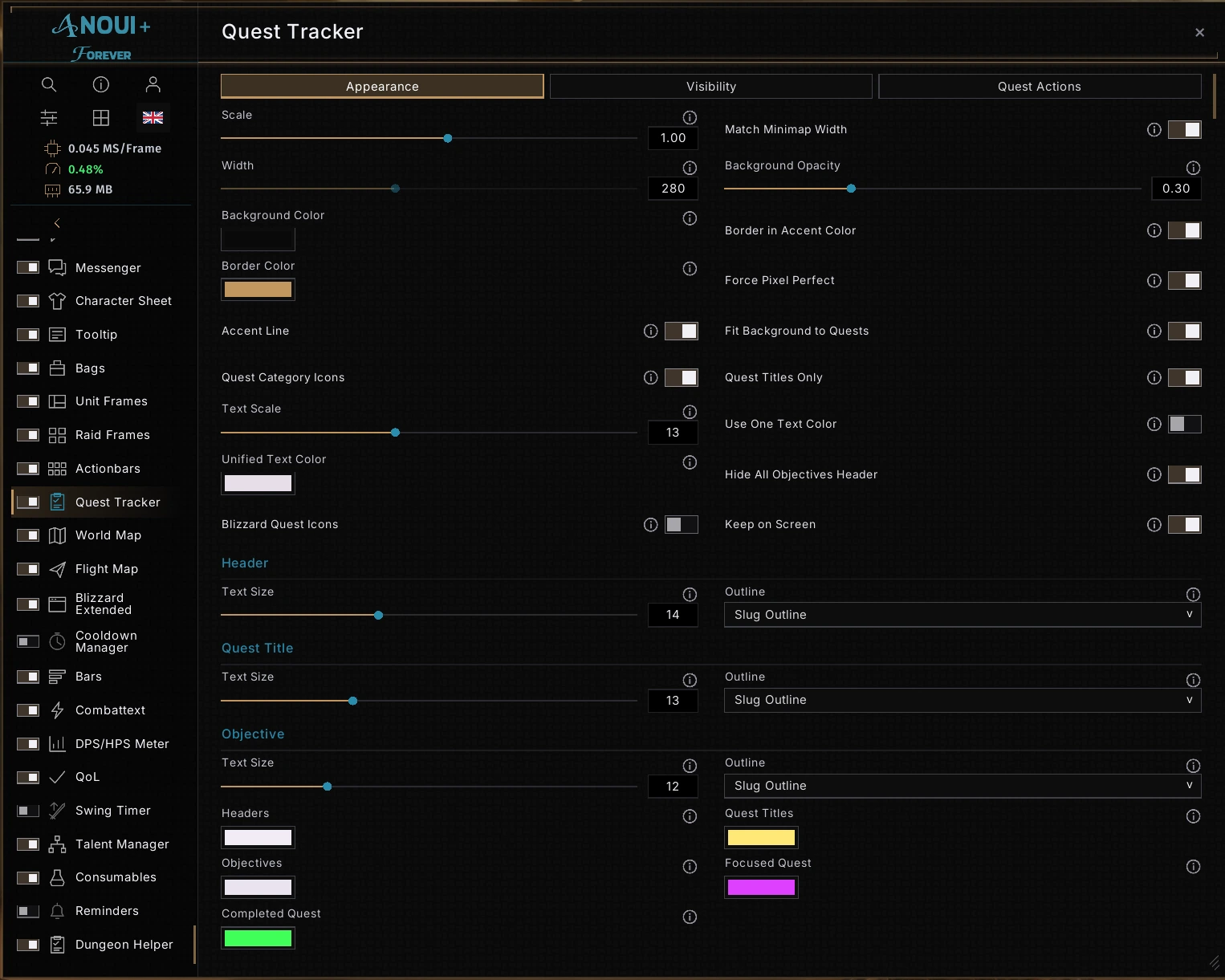
Task: Open the Actionbars settings
Action: coord(108,469)
